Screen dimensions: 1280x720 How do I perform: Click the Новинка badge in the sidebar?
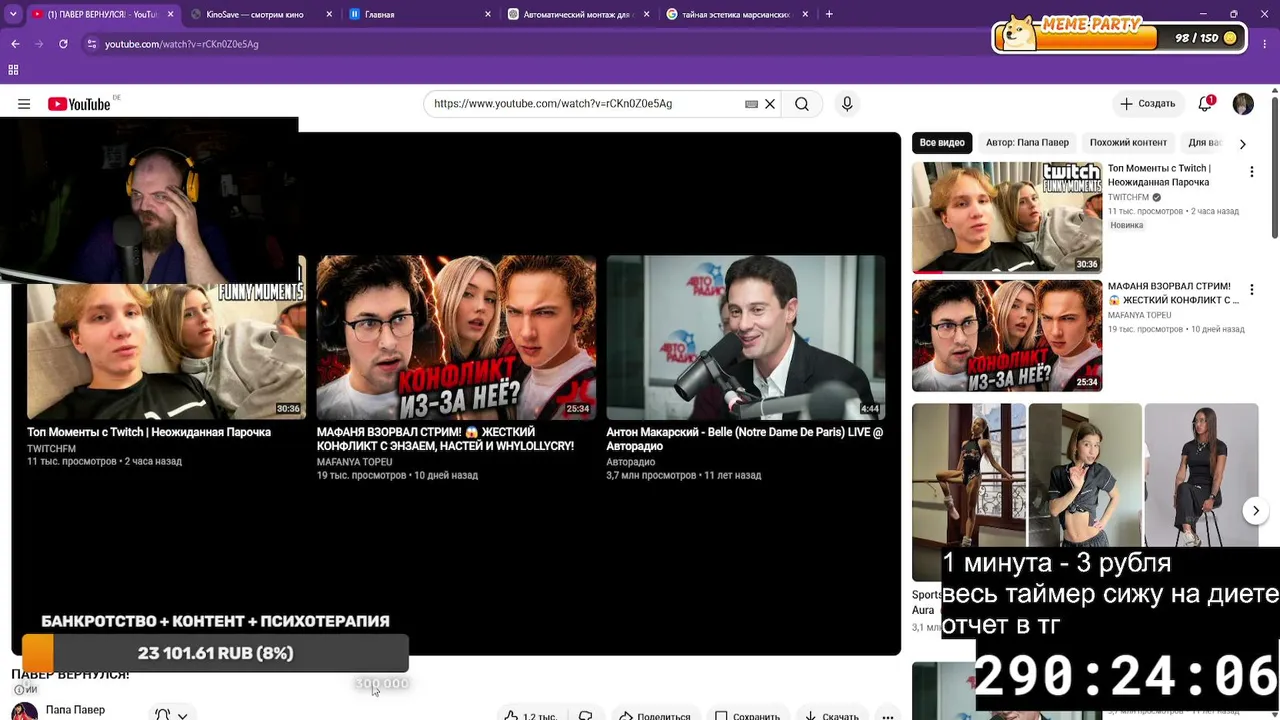click(1127, 225)
